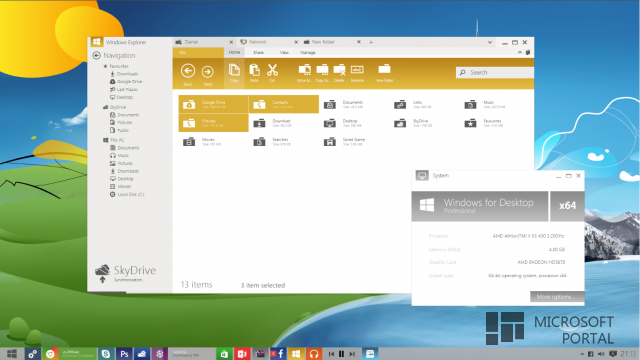The height and width of the screenshot is (360, 640).
Task: Open the headphones music app in the taskbar
Action: coord(313,354)
